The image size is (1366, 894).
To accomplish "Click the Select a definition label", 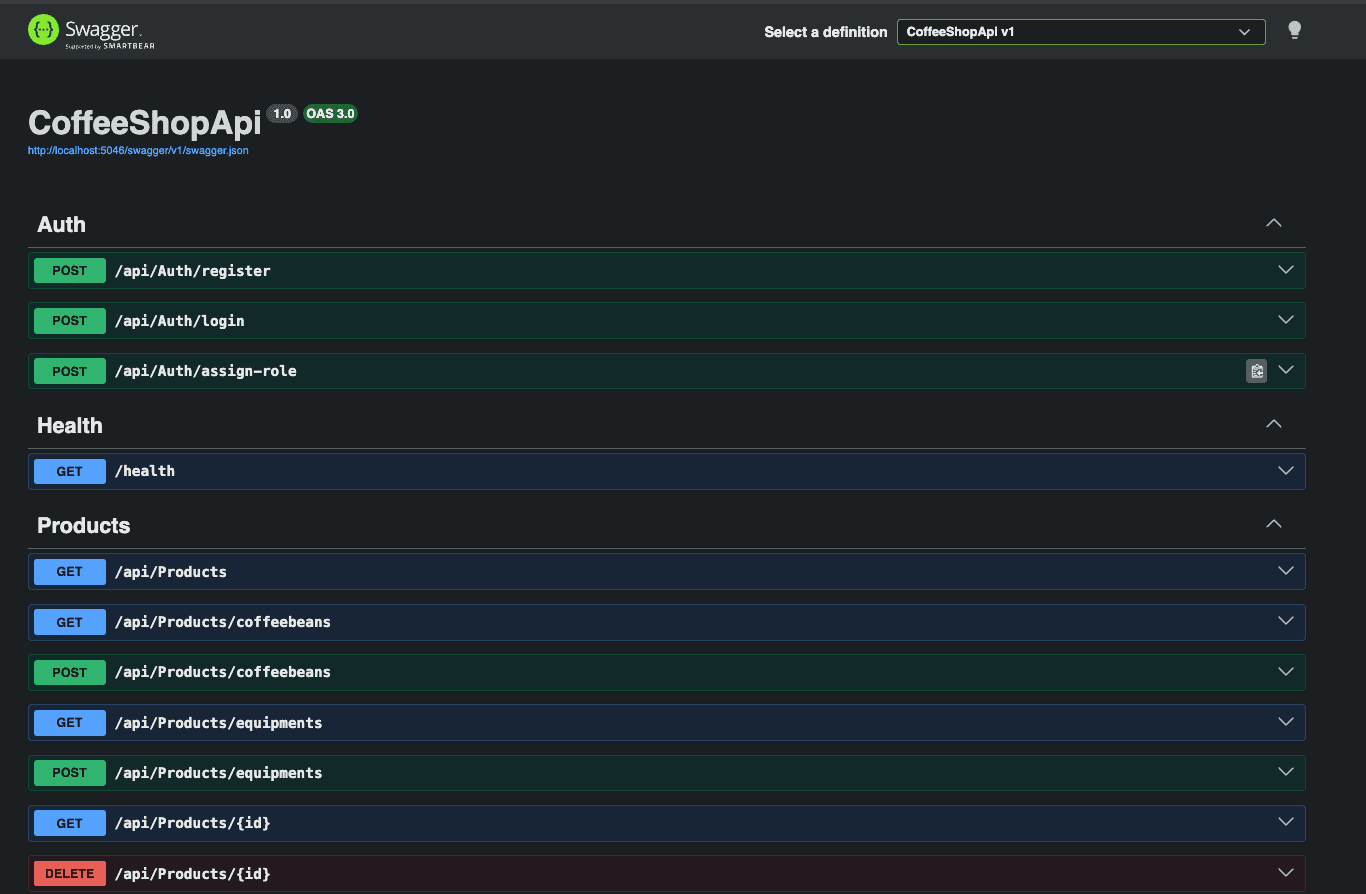I will [x=826, y=32].
